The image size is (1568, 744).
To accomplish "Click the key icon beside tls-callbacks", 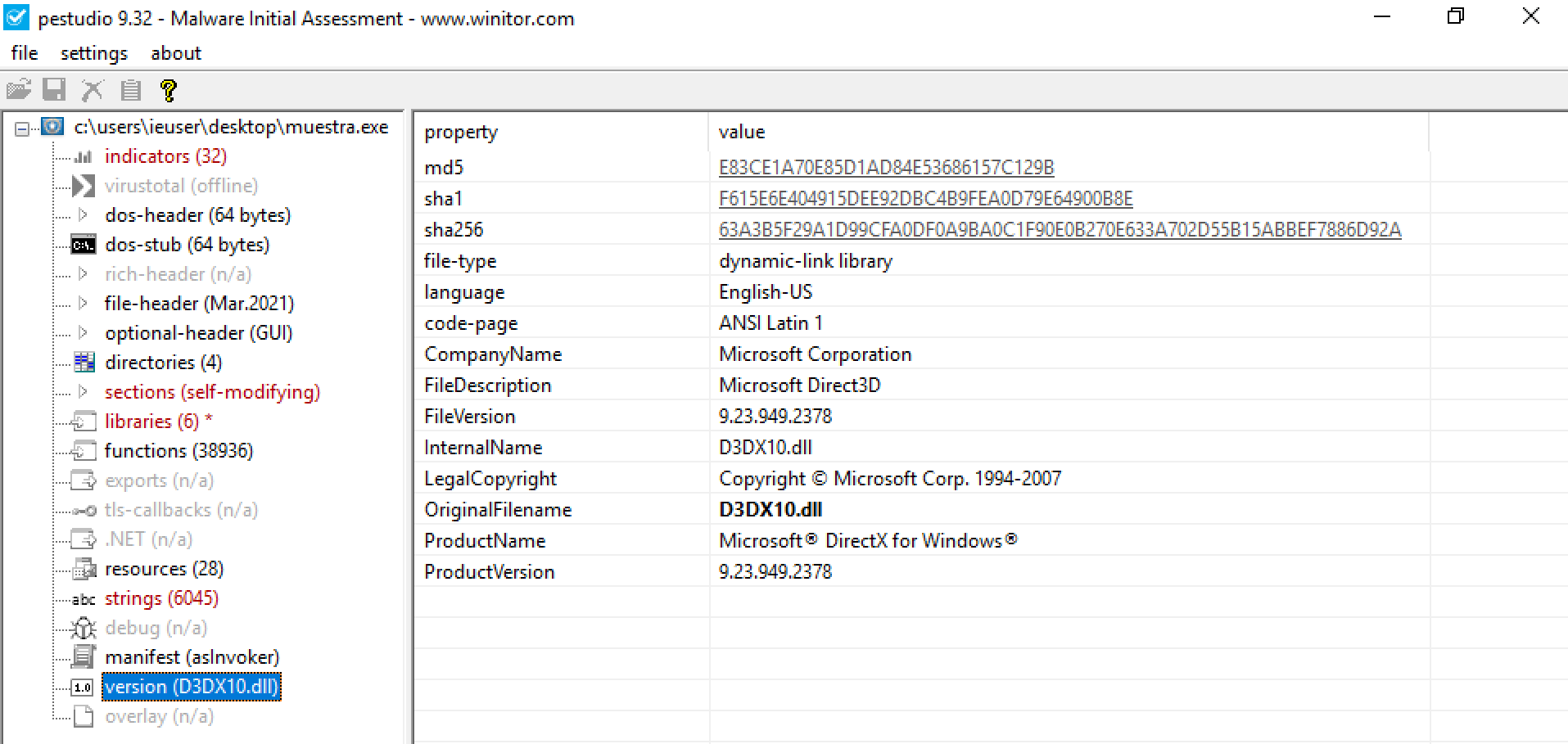I will [x=84, y=511].
